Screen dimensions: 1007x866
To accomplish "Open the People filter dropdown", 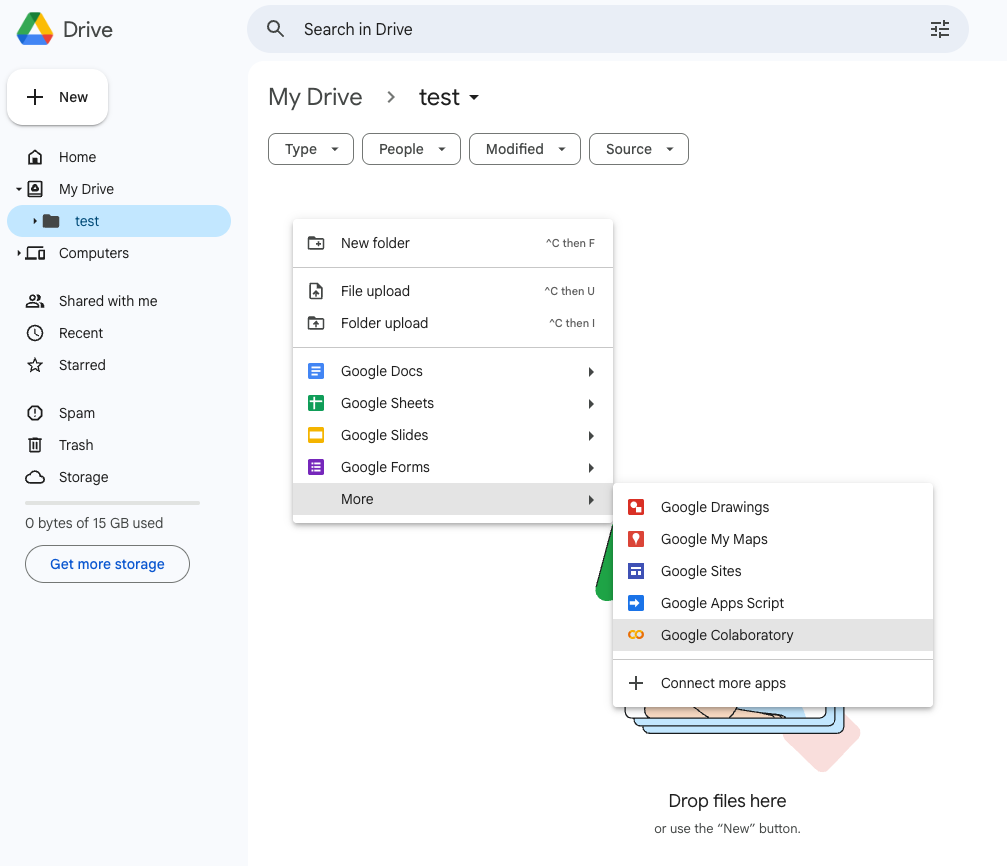I will point(411,149).
